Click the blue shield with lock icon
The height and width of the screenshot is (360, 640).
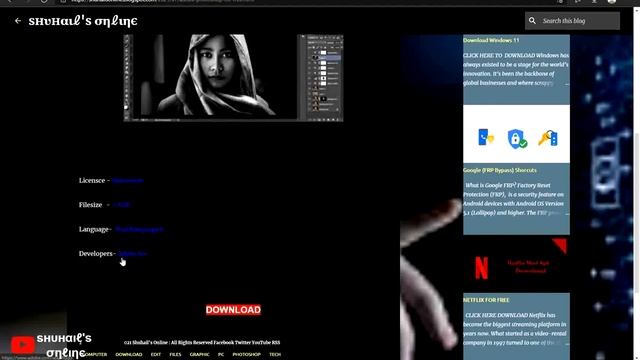coord(517,138)
